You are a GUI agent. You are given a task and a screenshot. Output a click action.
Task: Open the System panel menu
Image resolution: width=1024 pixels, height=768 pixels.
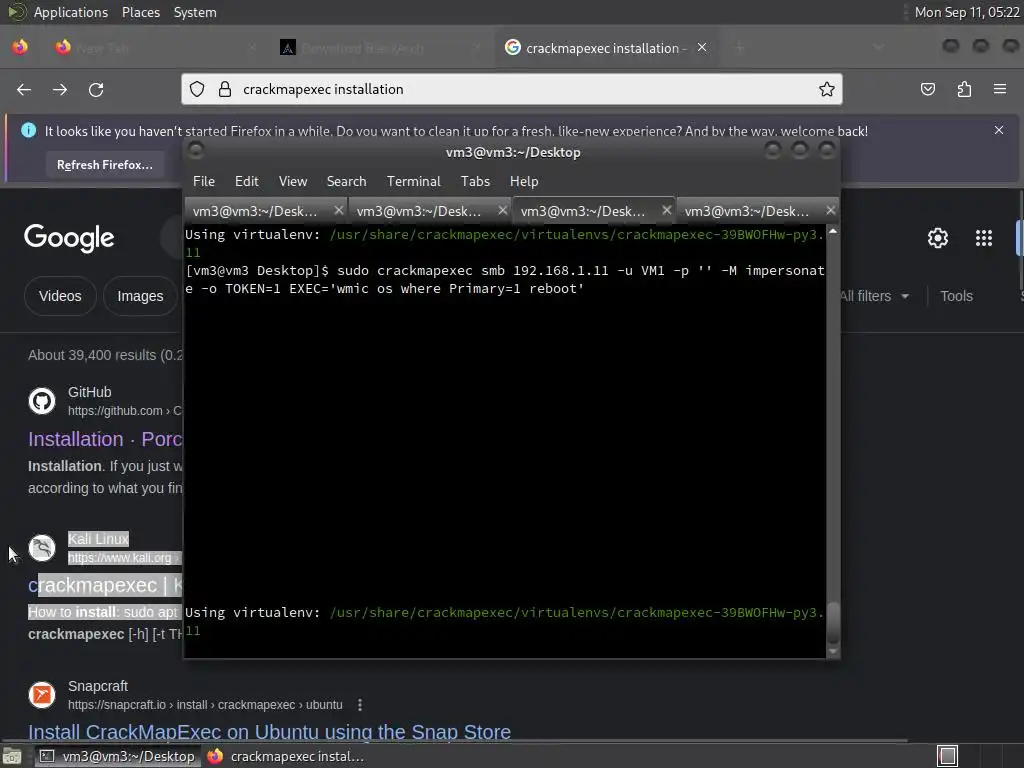tap(195, 12)
